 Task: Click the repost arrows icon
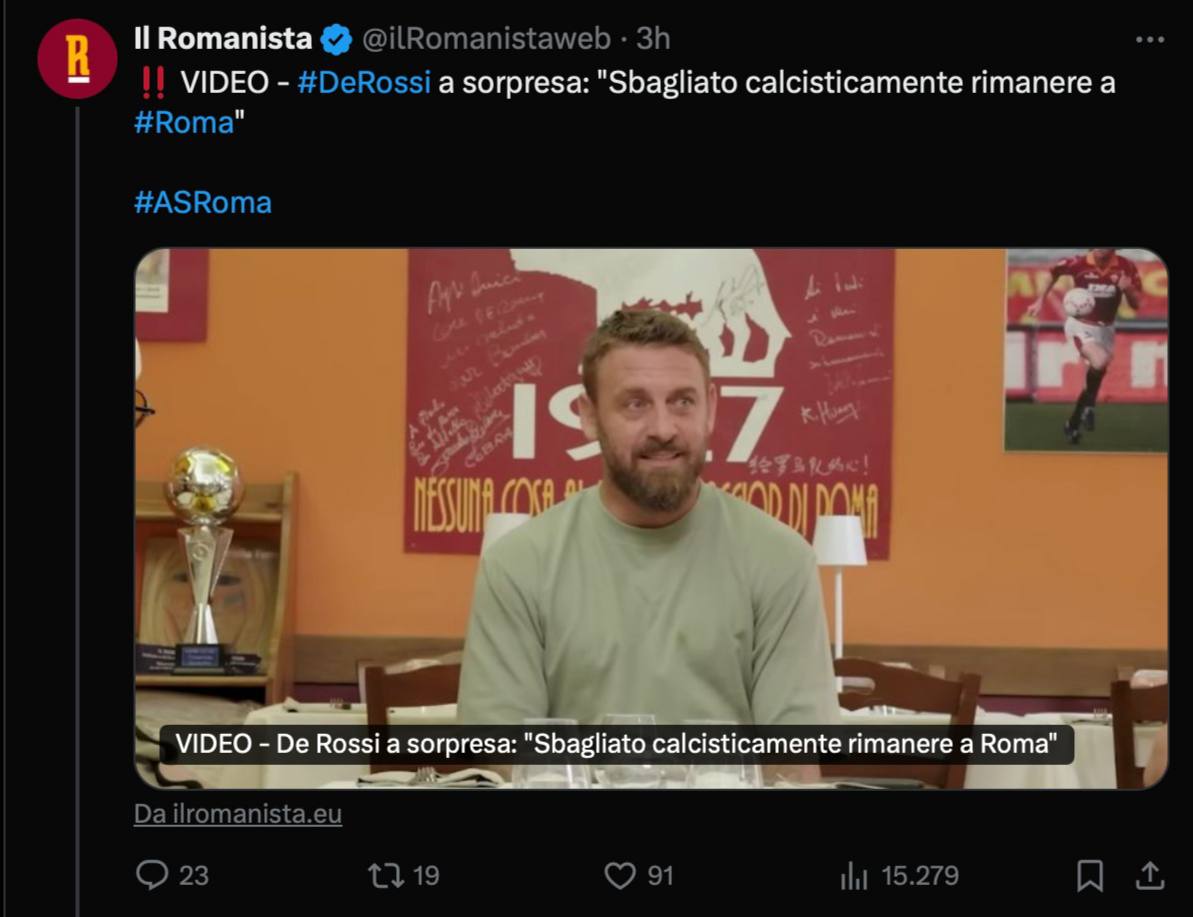[386, 875]
